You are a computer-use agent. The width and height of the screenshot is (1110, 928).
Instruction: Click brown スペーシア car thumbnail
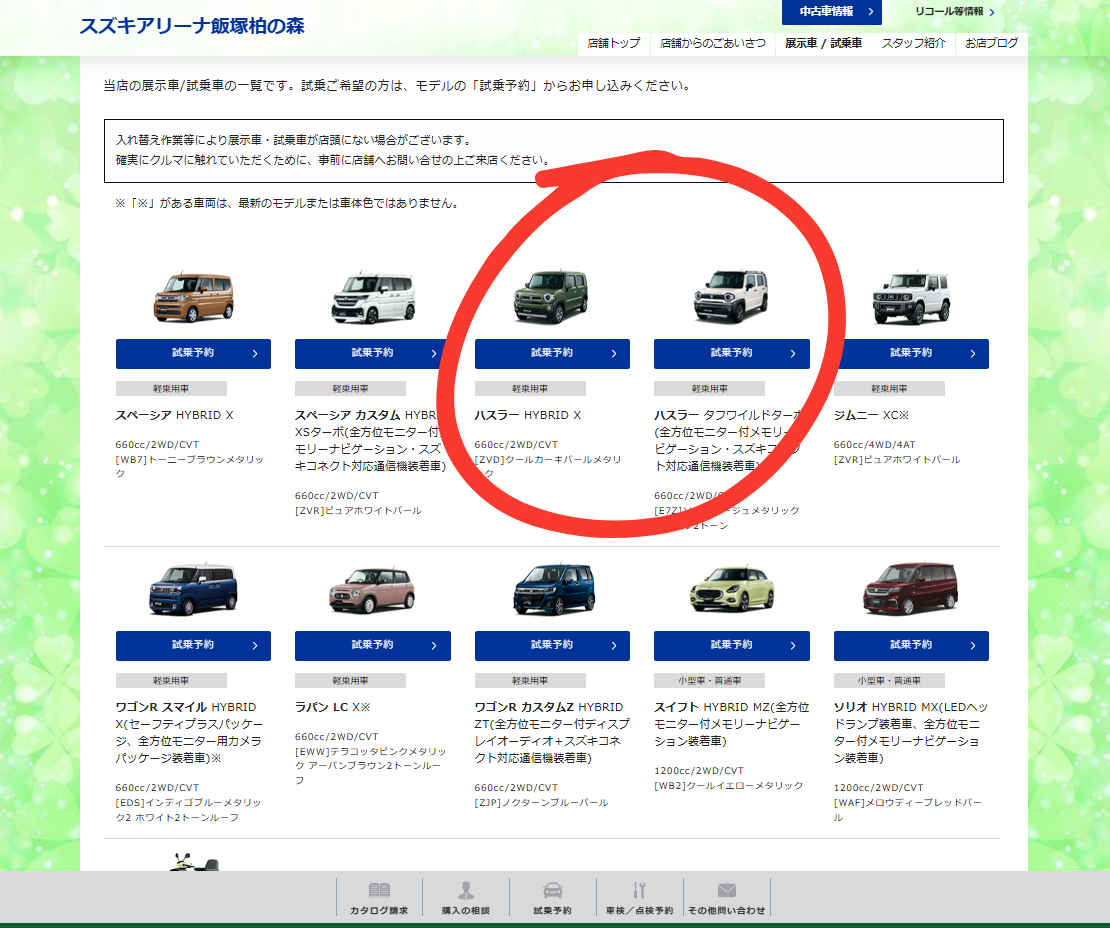coord(194,297)
